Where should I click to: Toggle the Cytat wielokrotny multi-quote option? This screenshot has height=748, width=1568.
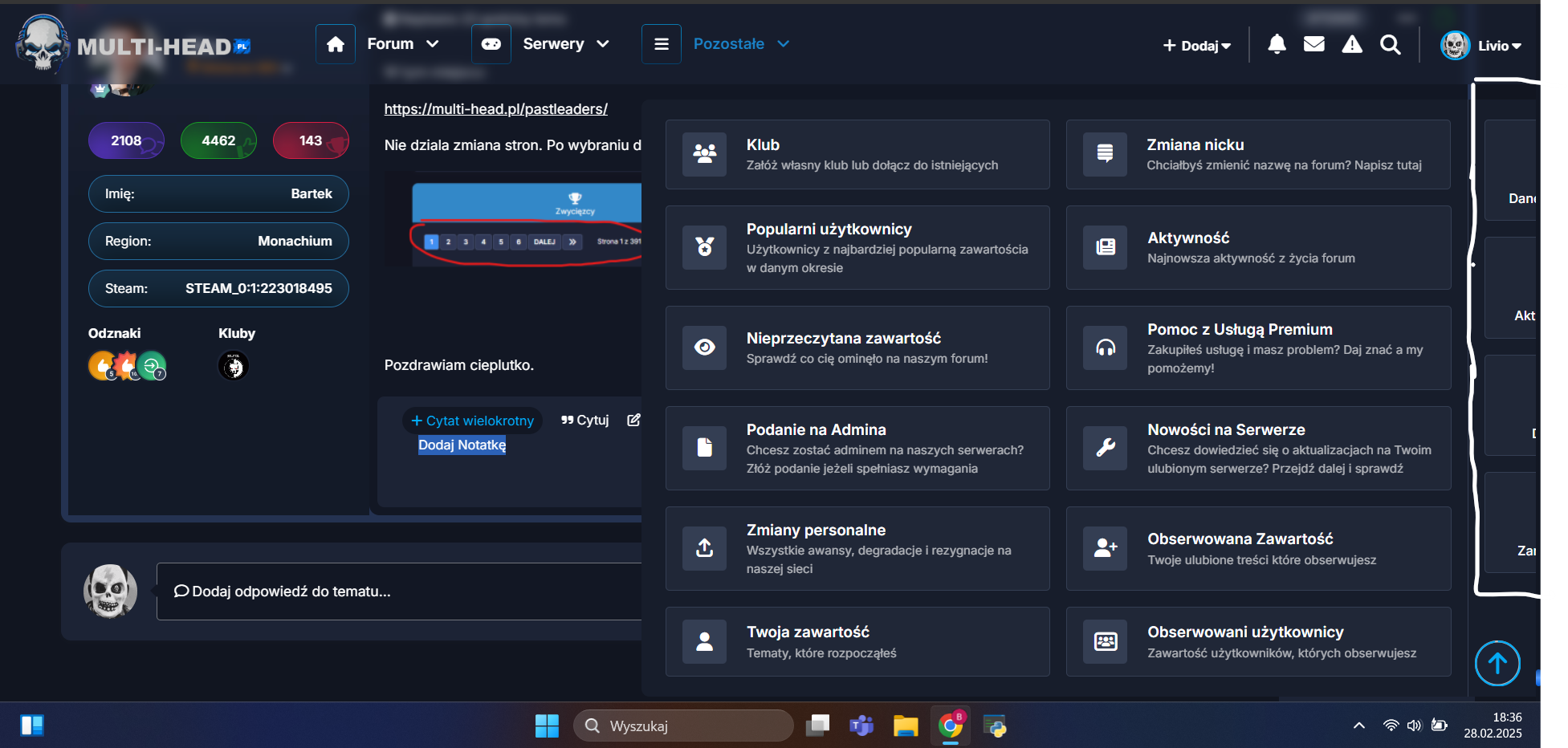pyautogui.click(x=472, y=421)
